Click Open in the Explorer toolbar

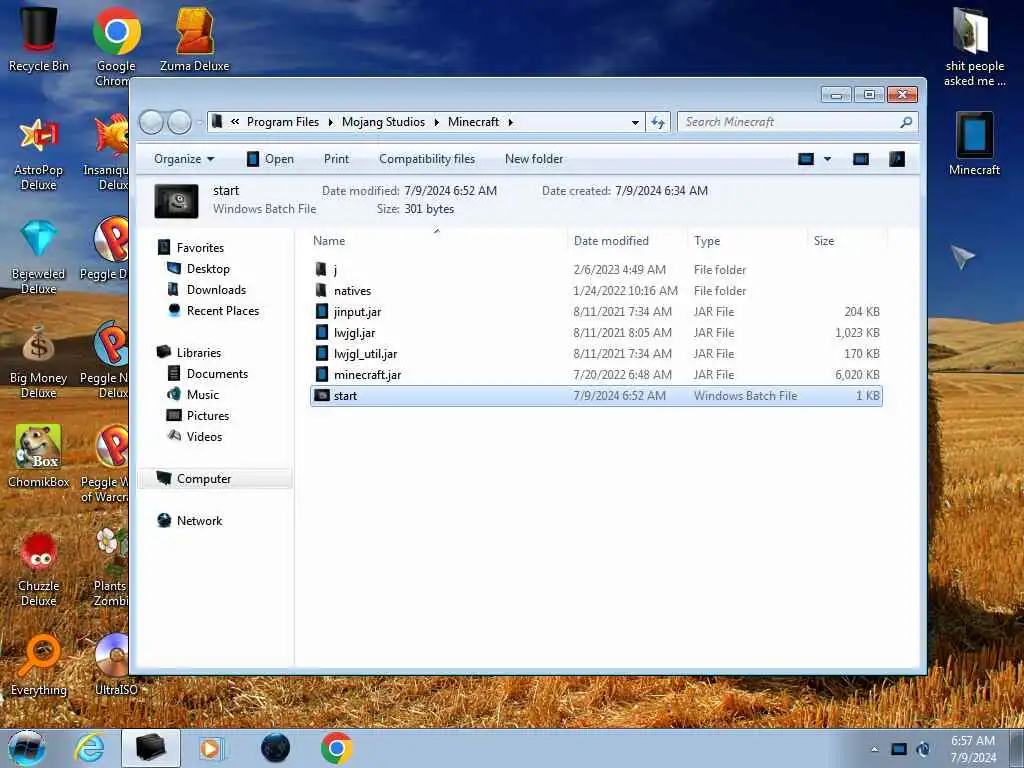pos(270,159)
